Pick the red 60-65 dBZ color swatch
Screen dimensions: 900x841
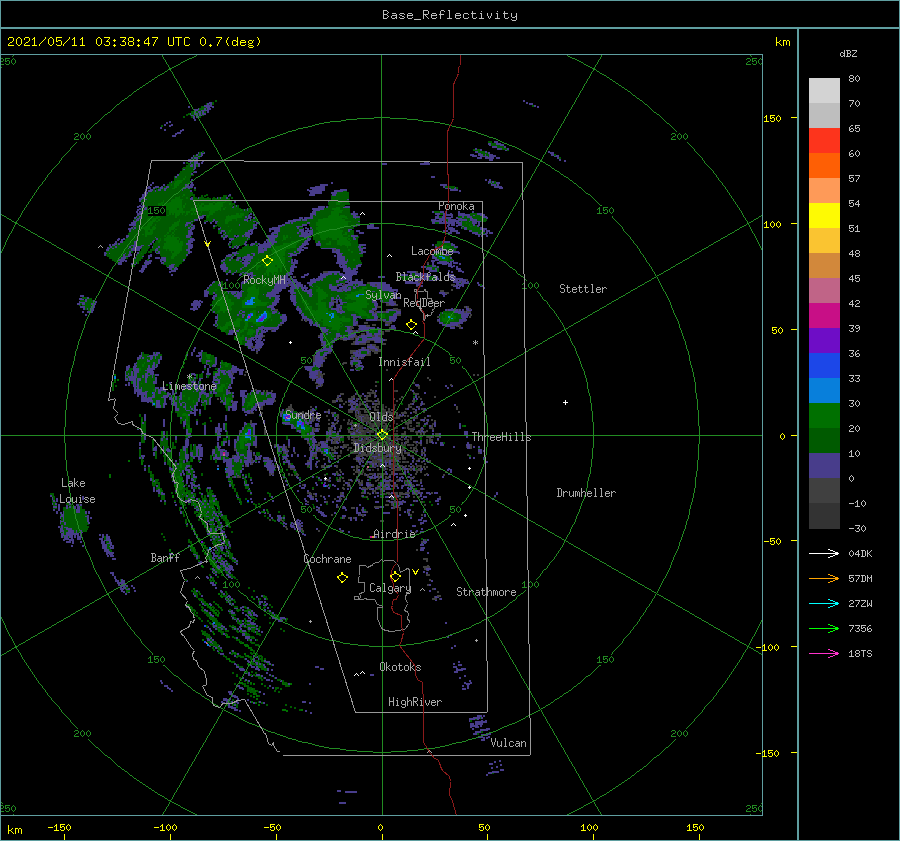click(x=824, y=141)
